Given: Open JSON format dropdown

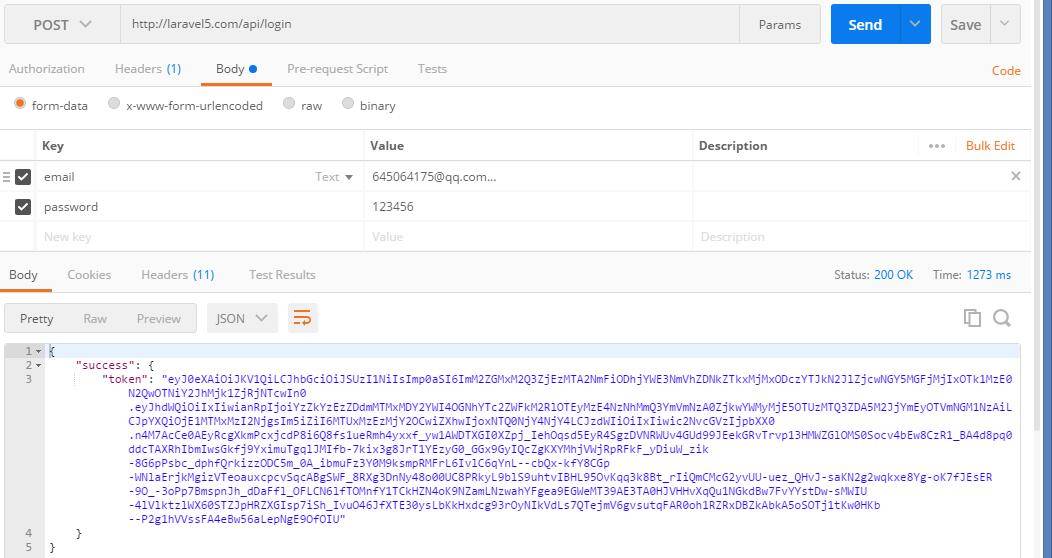Looking at the screenshot, I should 242,318.
